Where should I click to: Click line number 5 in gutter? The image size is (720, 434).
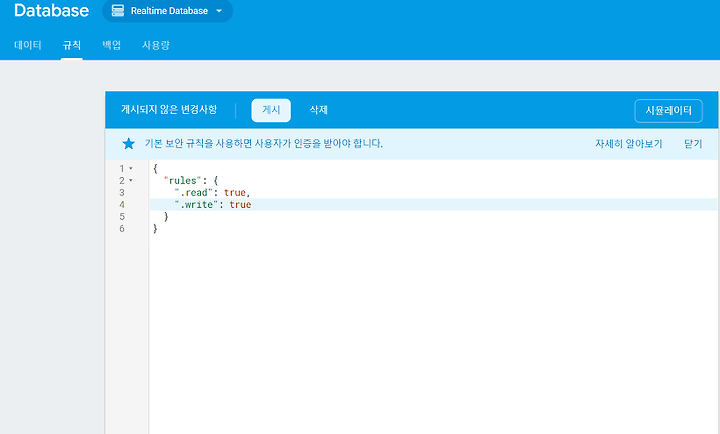tap(122, 216)
